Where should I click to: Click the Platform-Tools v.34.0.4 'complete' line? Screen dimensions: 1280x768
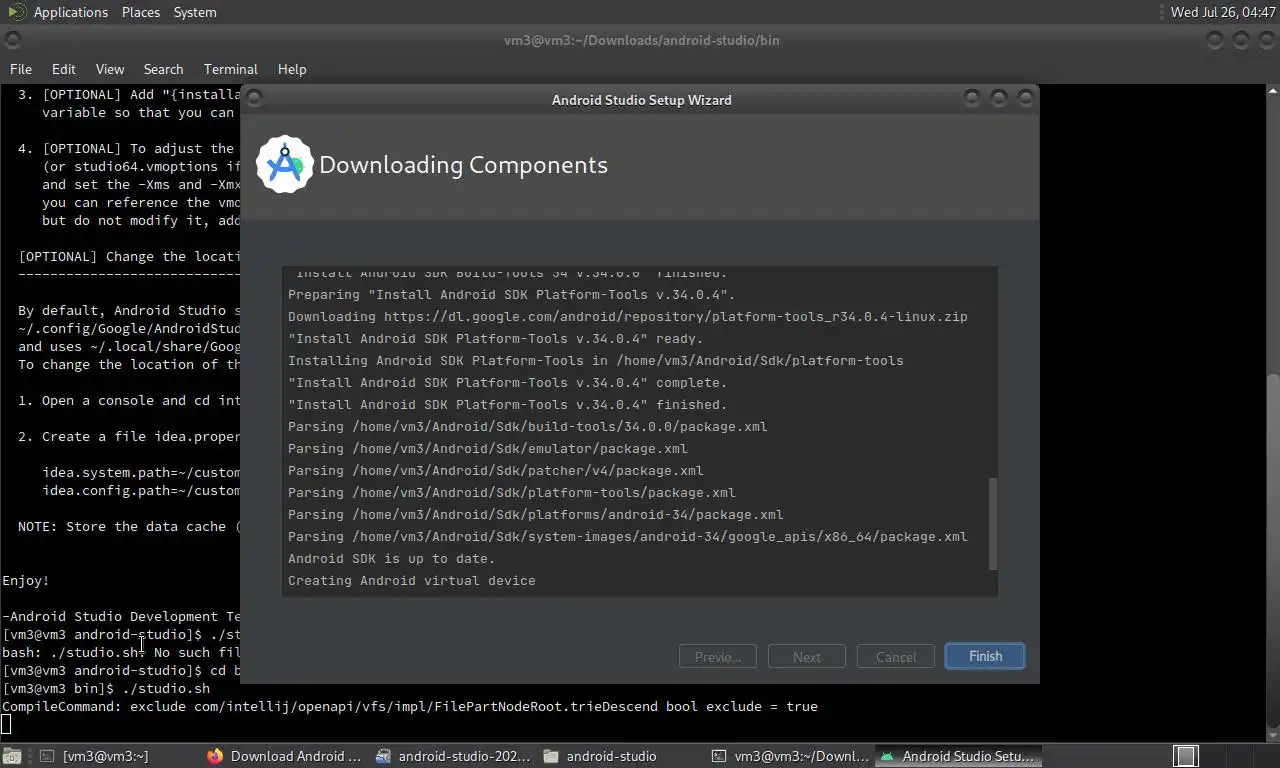coord(508,383)
